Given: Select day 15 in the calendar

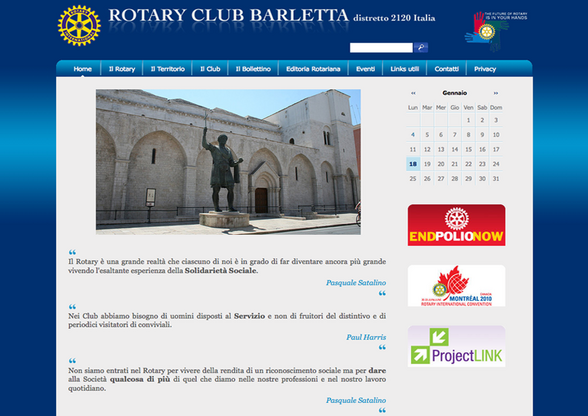Looking at the screenshot, I should [468, 149].
